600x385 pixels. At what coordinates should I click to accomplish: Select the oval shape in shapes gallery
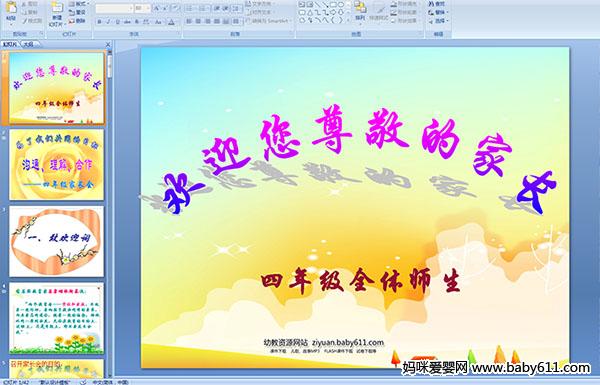coord(341,5)
